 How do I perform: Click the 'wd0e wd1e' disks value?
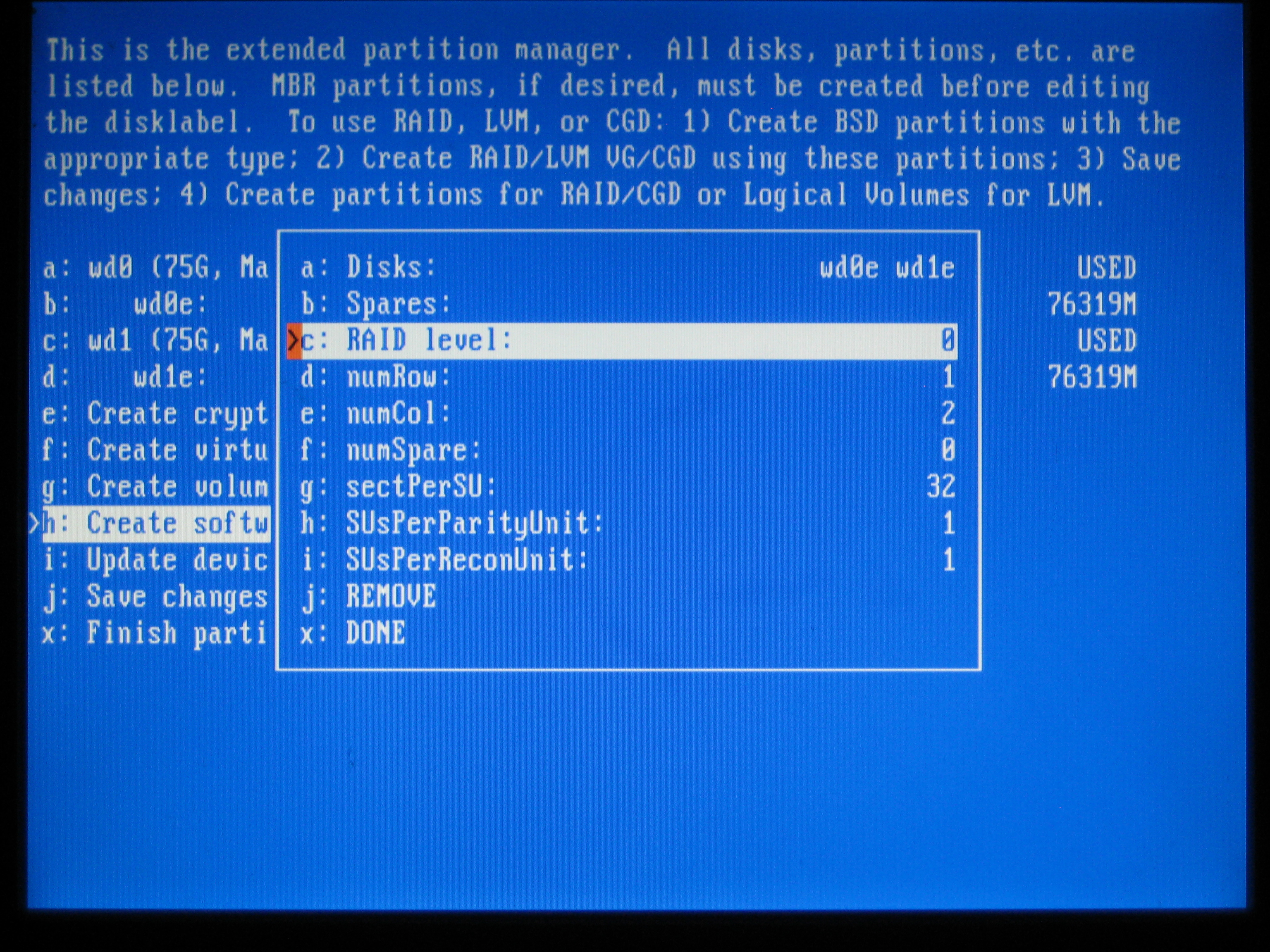tap(888, 268)
